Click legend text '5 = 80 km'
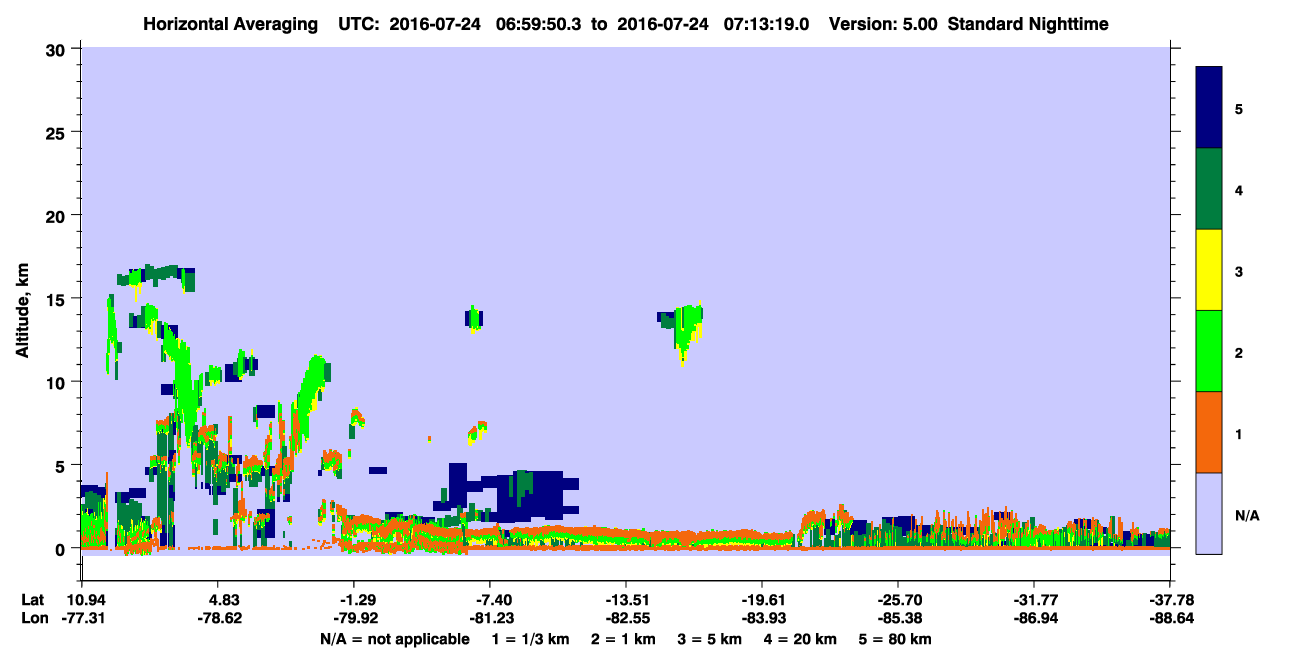1300x667 pixels. [x=896, y=639]
